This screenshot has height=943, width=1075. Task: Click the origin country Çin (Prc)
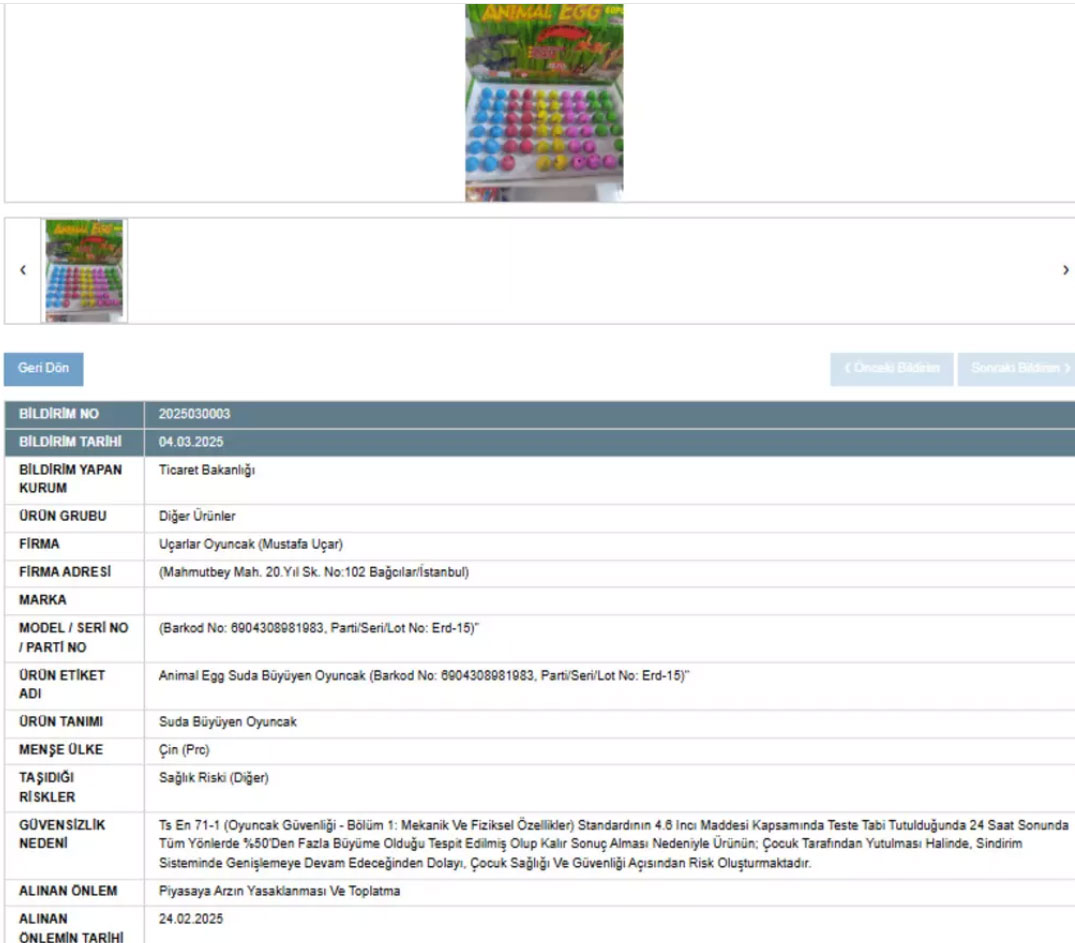click(184, 750)
